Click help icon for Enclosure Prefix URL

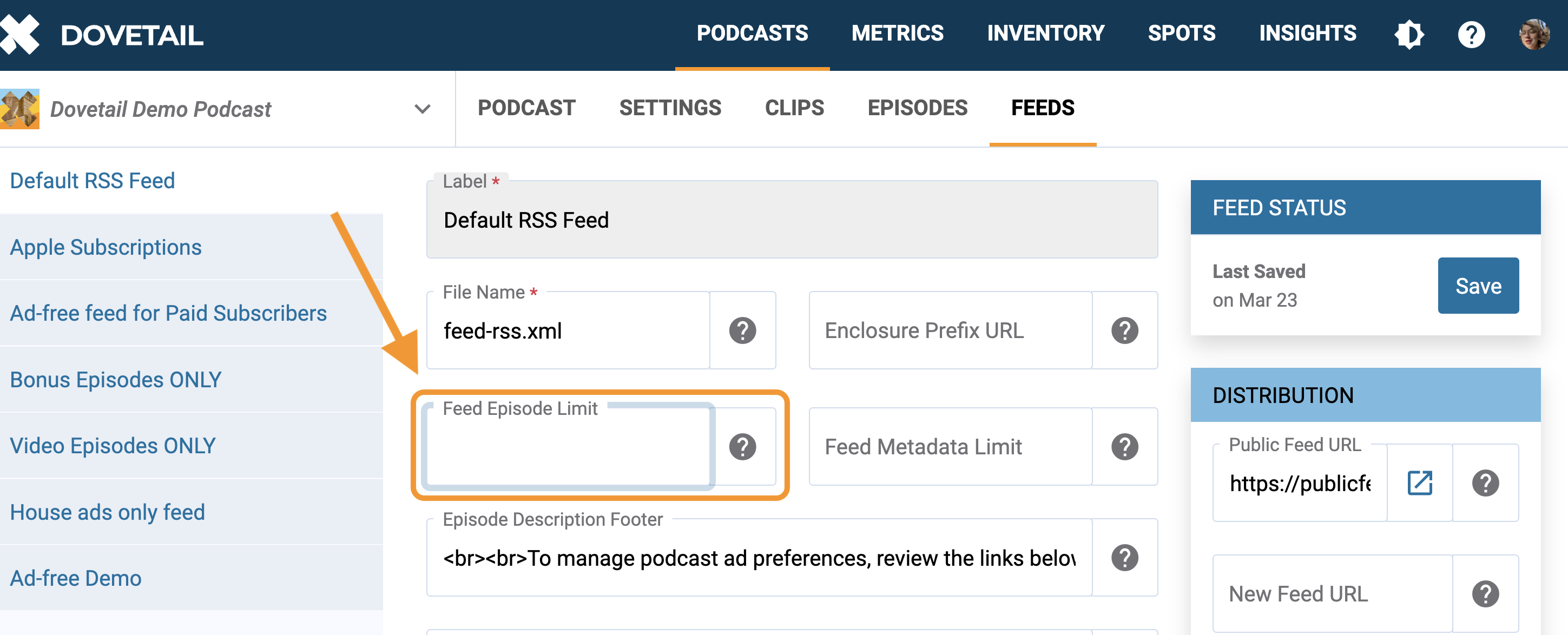(x=1124, y=331)
